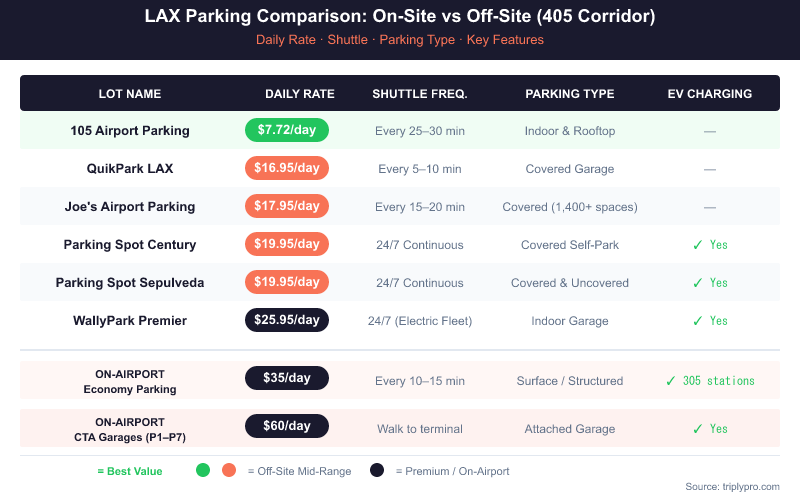Click the EV checkmark for Parking Spot Century
Screen dimensions: 800x500
click(694, 244)
